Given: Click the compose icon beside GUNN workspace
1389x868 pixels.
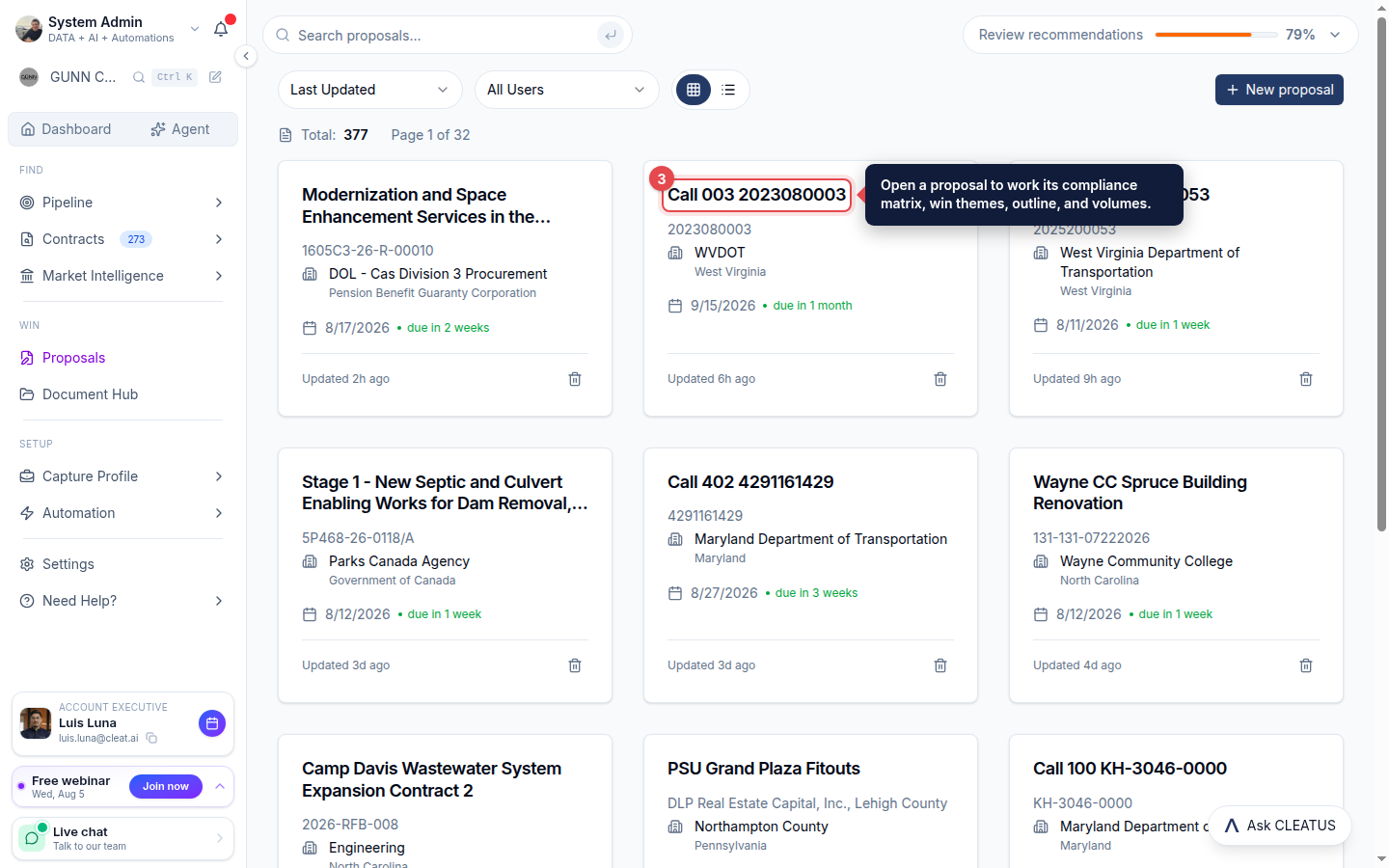Looking at the screenshot, I should pos(215,77).
